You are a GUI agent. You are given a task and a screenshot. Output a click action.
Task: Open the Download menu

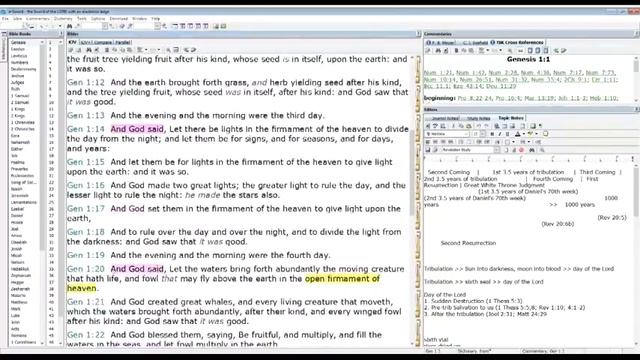[119, 19]
